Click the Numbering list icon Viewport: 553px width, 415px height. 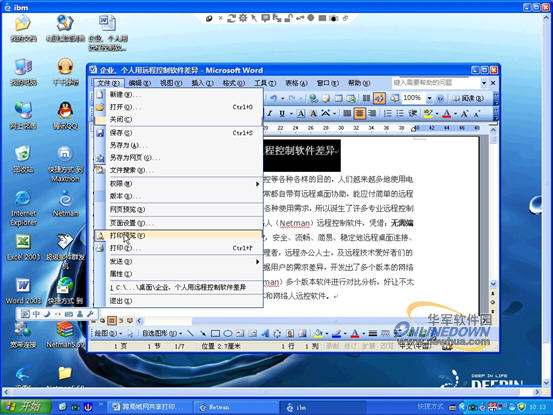coord(387,113)
